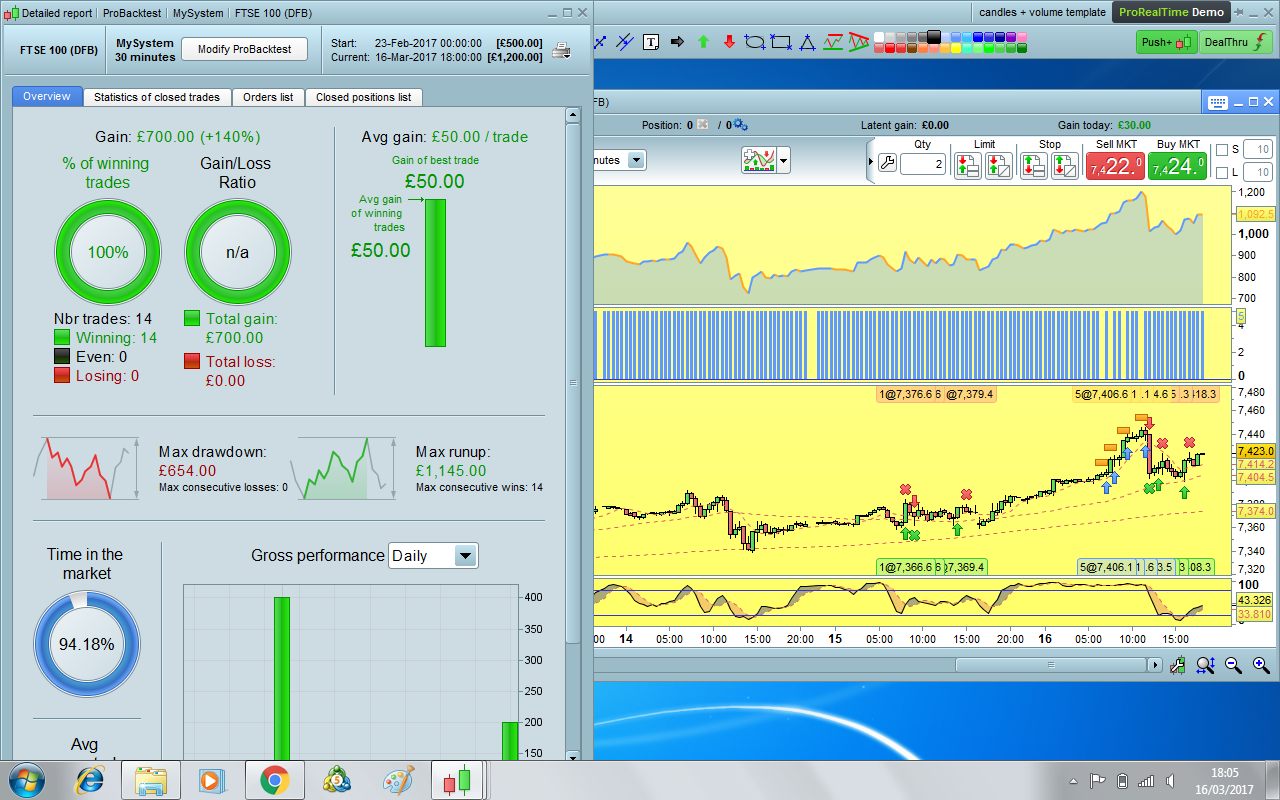Click the Qty input field

[922, 164]
